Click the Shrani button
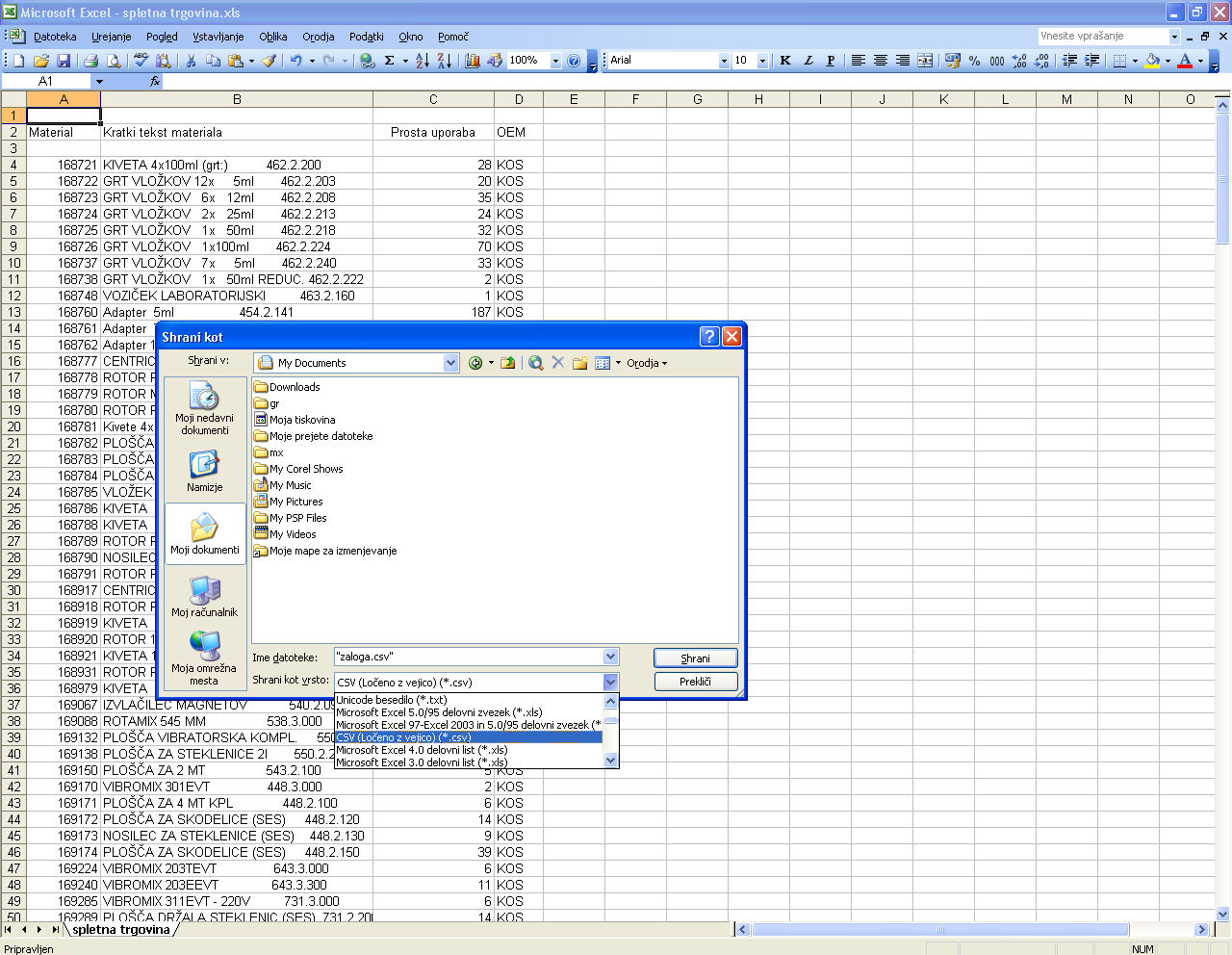The width and height of the screenshot is (1232, 955). click(696, 658)
